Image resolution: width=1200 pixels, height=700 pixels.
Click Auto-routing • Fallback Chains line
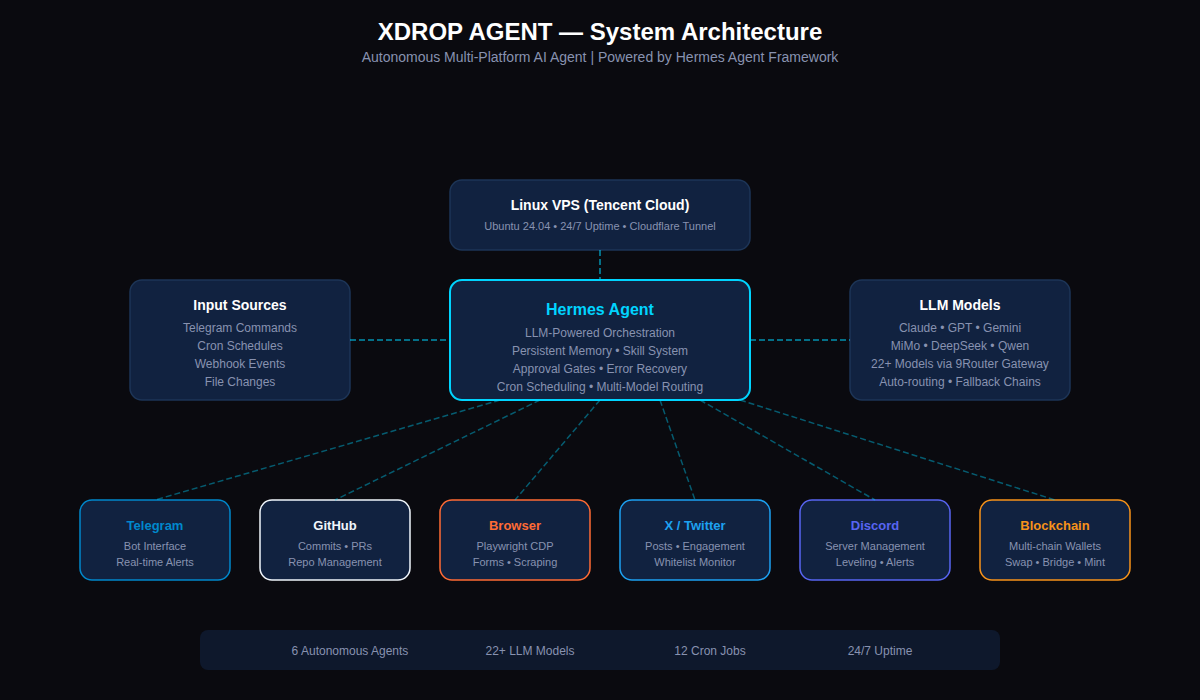(x=960, y=382)
